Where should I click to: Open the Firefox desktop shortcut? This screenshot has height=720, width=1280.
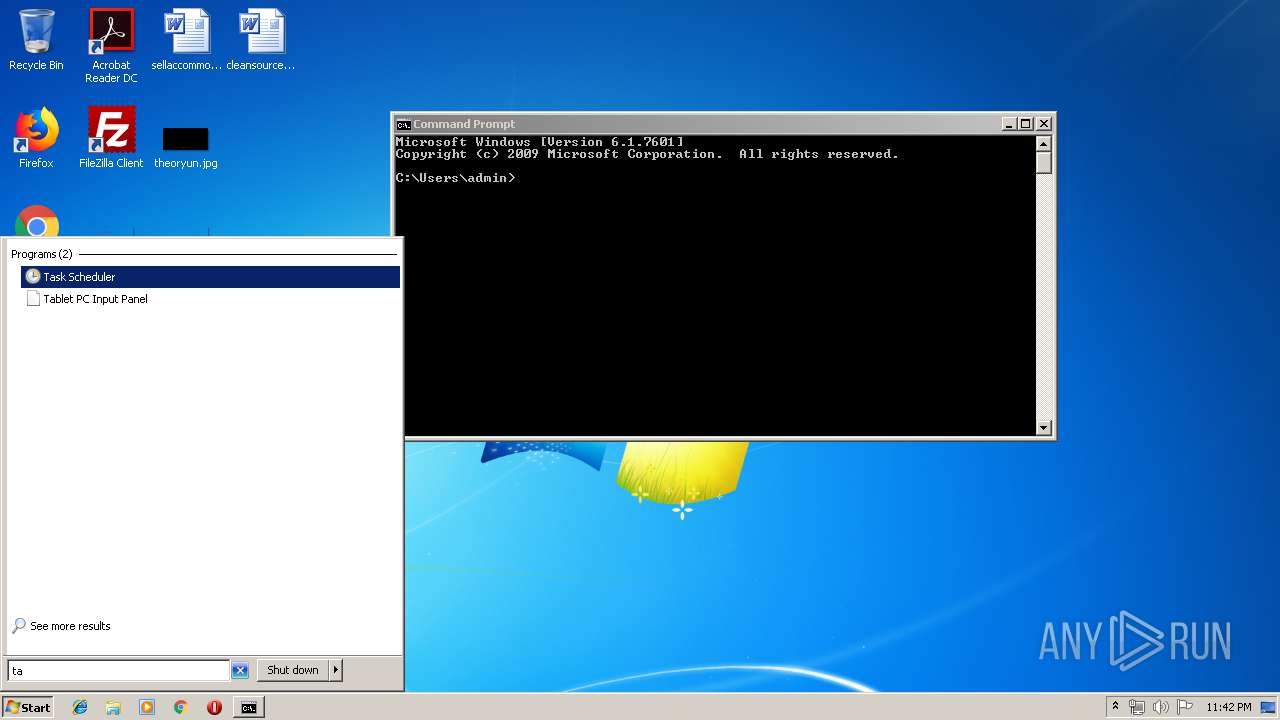36,138
